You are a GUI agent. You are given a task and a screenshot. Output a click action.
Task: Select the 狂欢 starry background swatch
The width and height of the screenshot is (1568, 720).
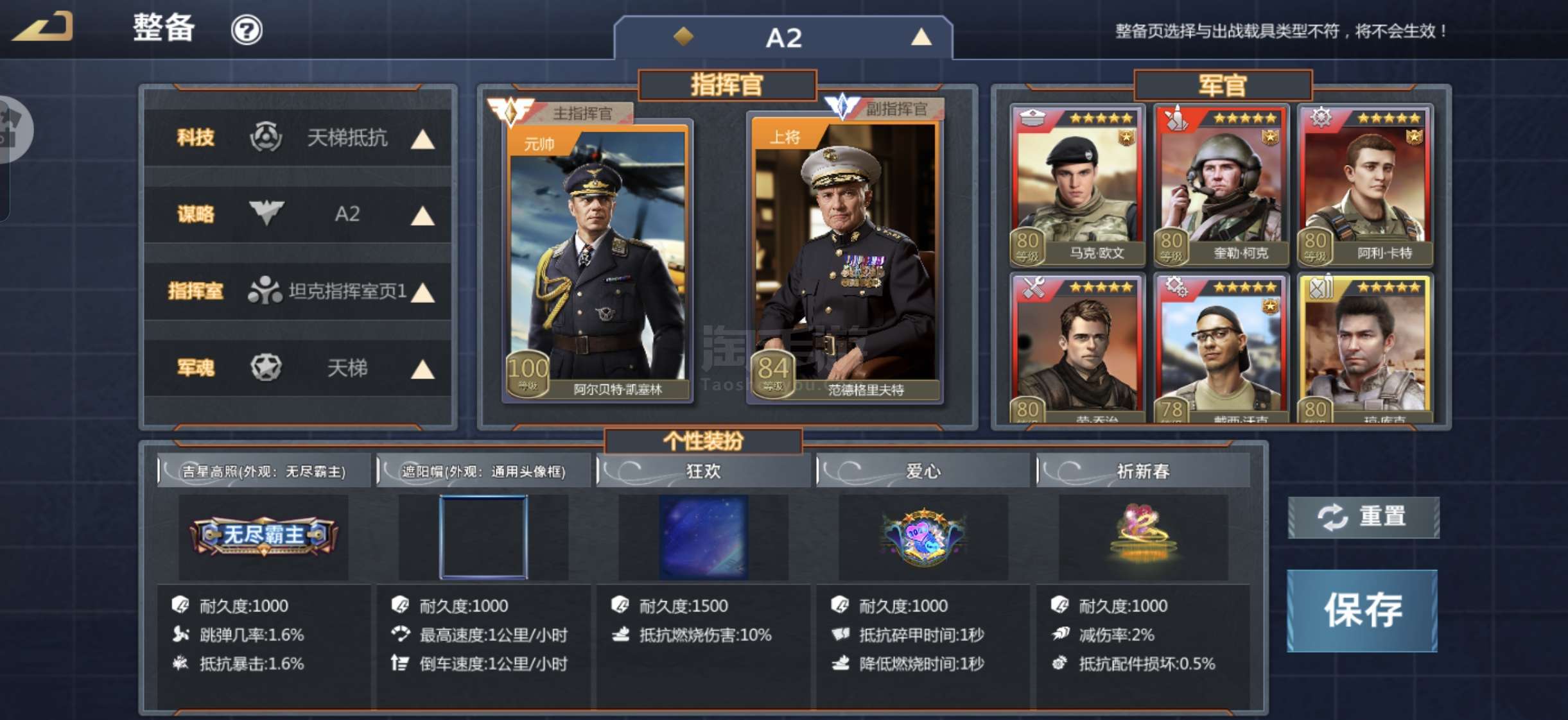pos(704,537)
